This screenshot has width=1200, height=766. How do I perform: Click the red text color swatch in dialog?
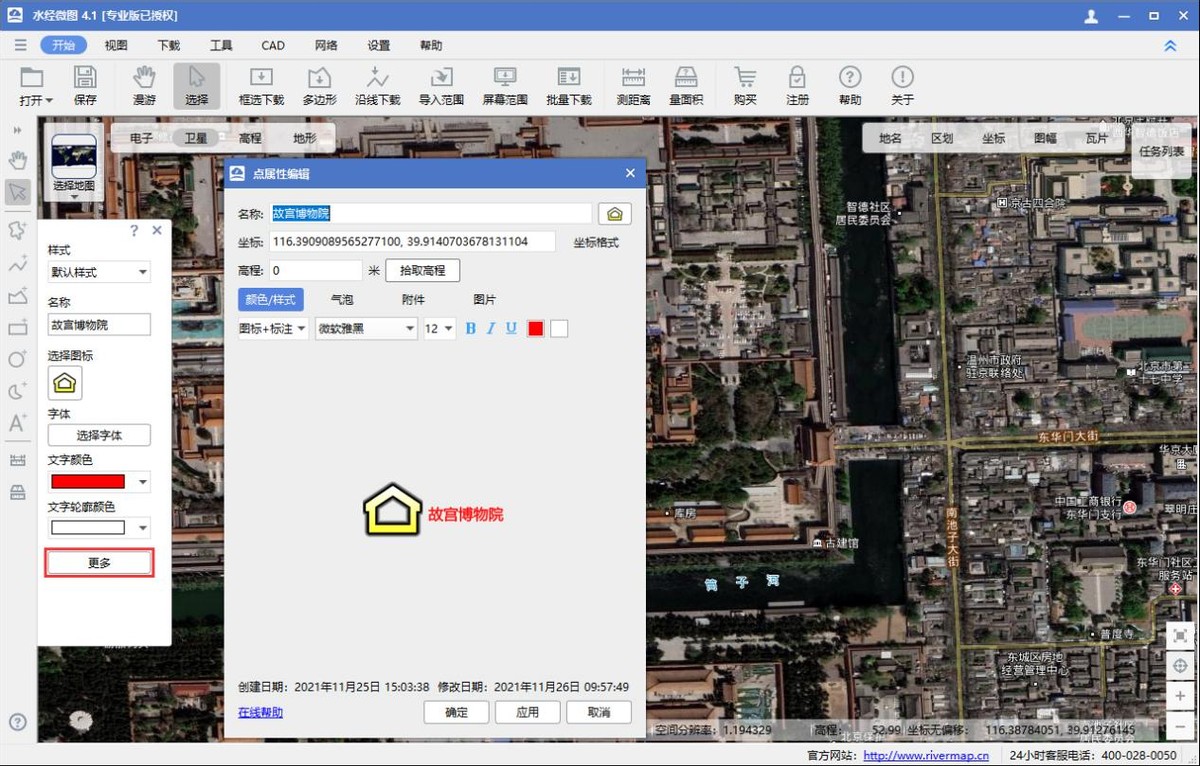point(536,328)
